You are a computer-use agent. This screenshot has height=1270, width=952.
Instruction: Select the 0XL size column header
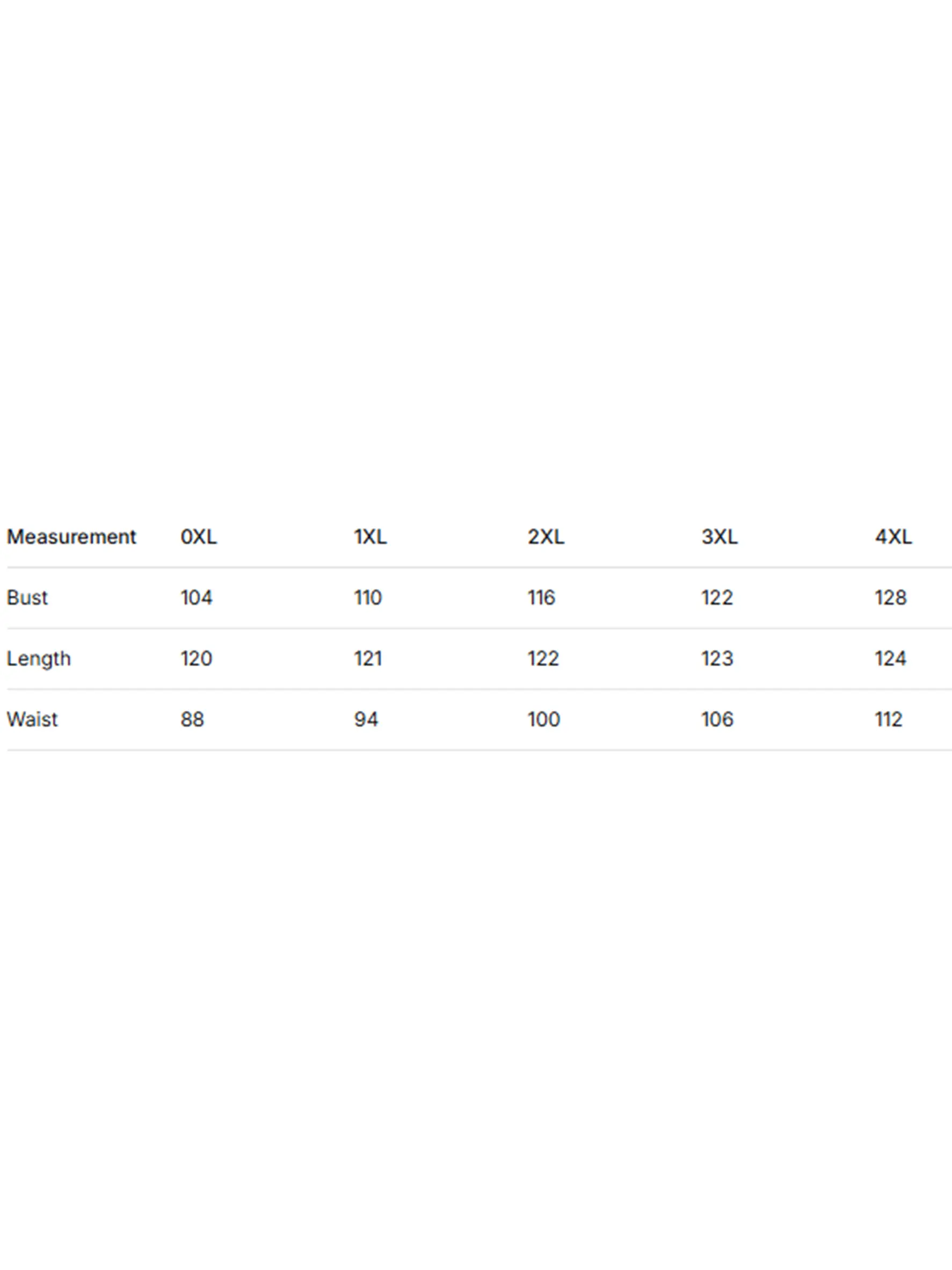pyautogui.click(x=199, y=537)
